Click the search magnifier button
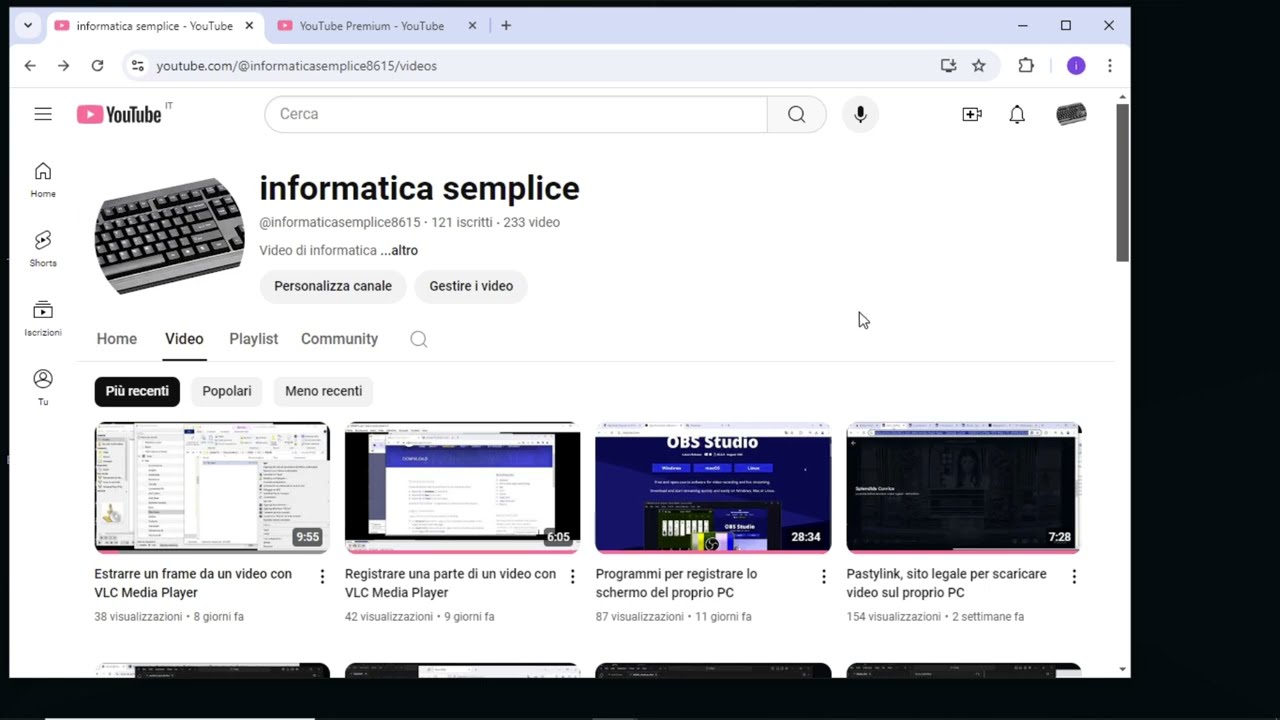This screenshot has height=720, width=1280. point(796,114)
